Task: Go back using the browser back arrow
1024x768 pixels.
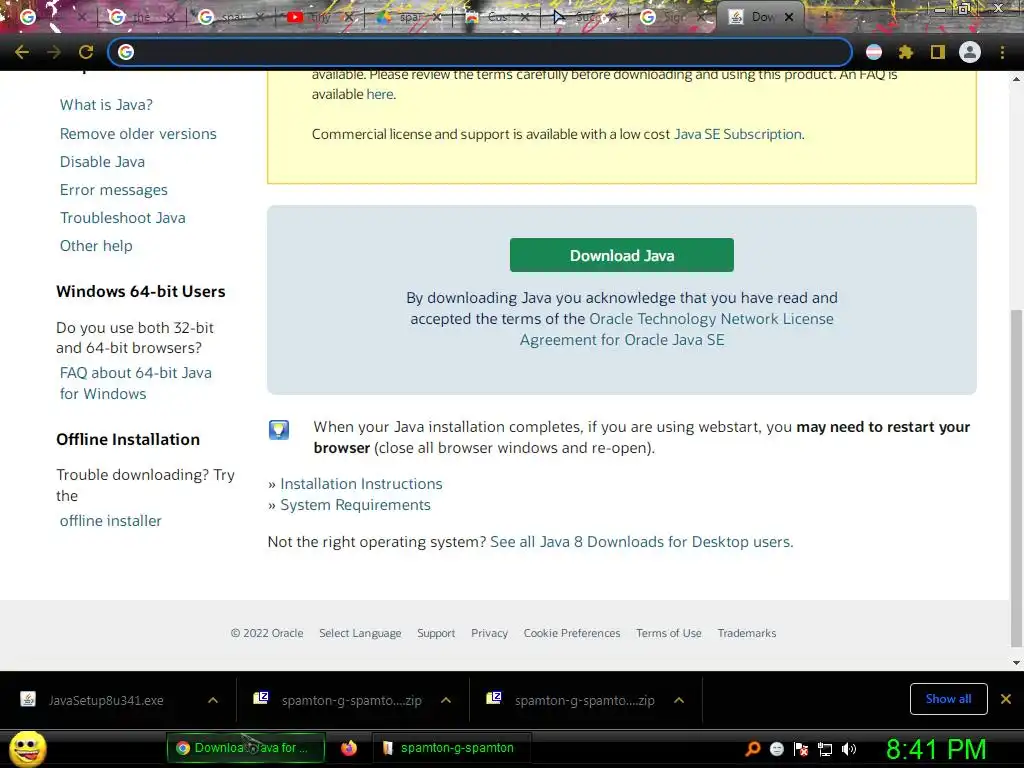Action: 22,52
